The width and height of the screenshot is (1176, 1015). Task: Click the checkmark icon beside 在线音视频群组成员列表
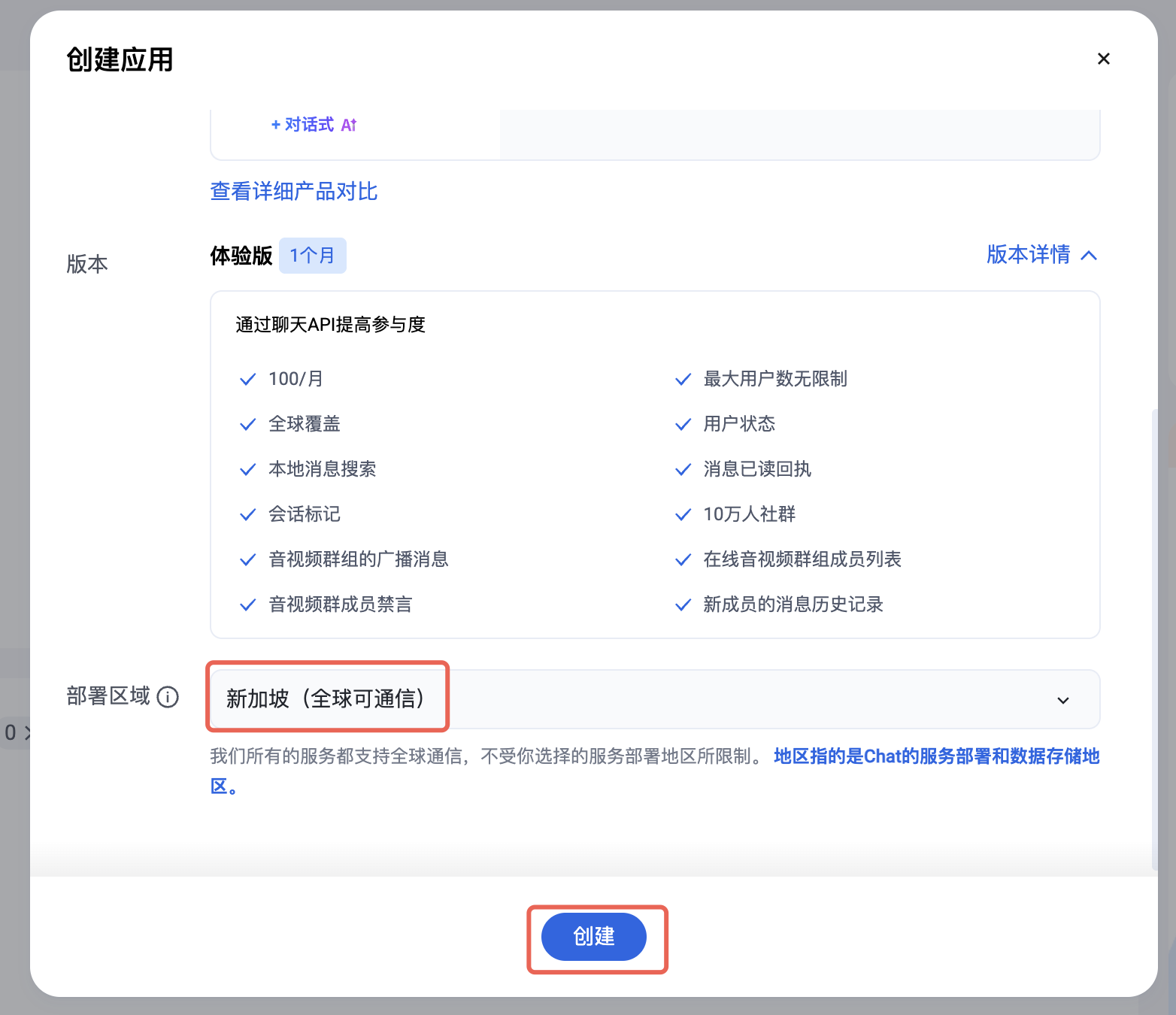683,560
